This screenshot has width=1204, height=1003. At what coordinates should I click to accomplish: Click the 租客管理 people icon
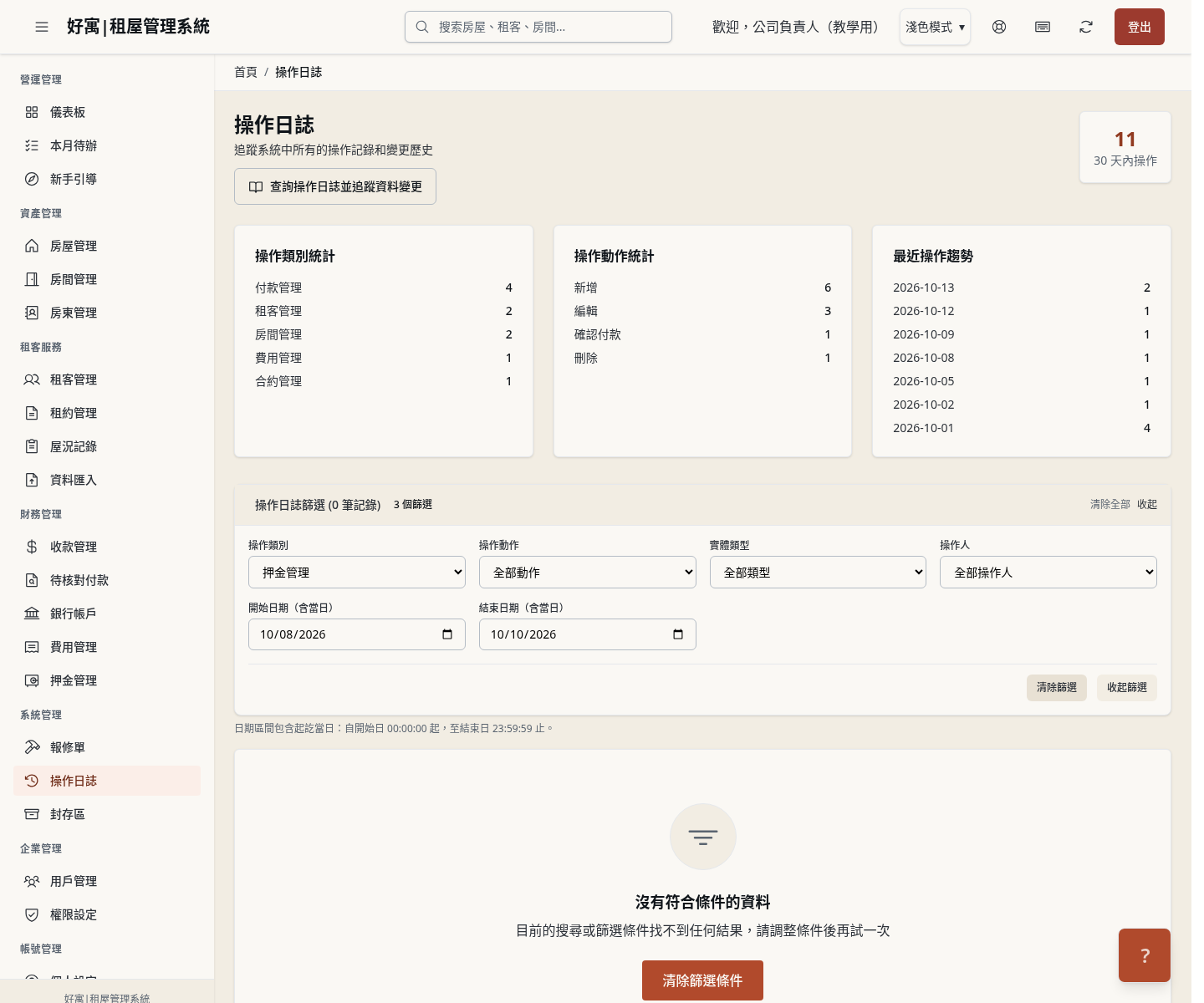[x=32, y=379]
